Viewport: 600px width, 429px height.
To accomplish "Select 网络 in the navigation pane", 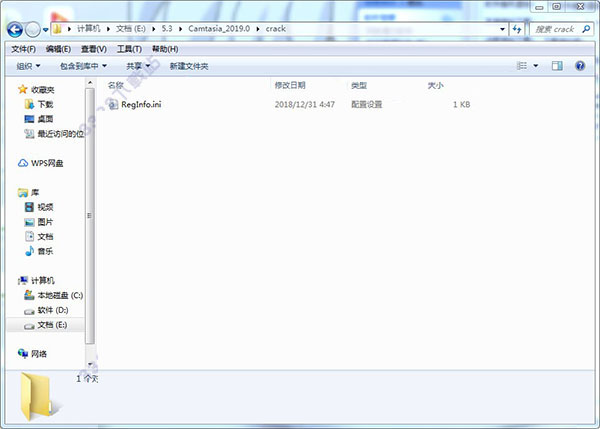I will (39, 354).
